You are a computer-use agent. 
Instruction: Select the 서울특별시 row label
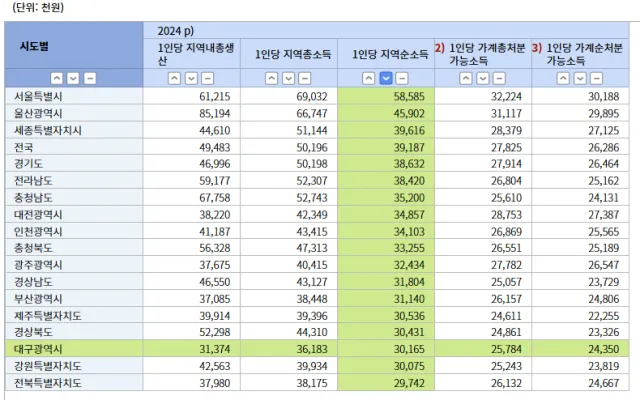click(38, 96)
